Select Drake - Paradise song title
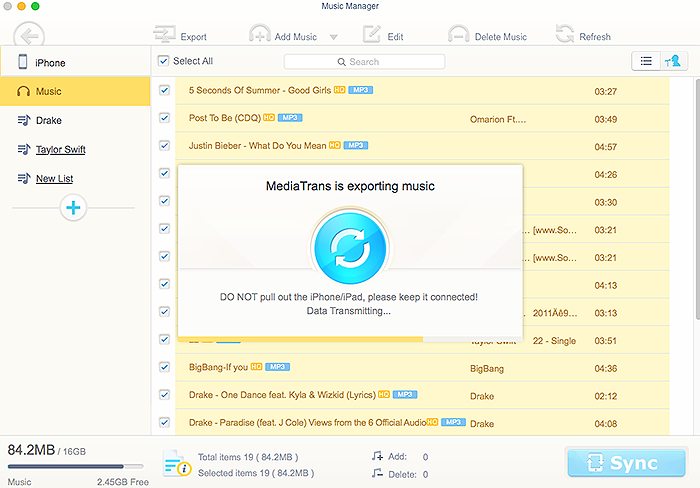Screen dimensions: 700x488 point(307,422)
